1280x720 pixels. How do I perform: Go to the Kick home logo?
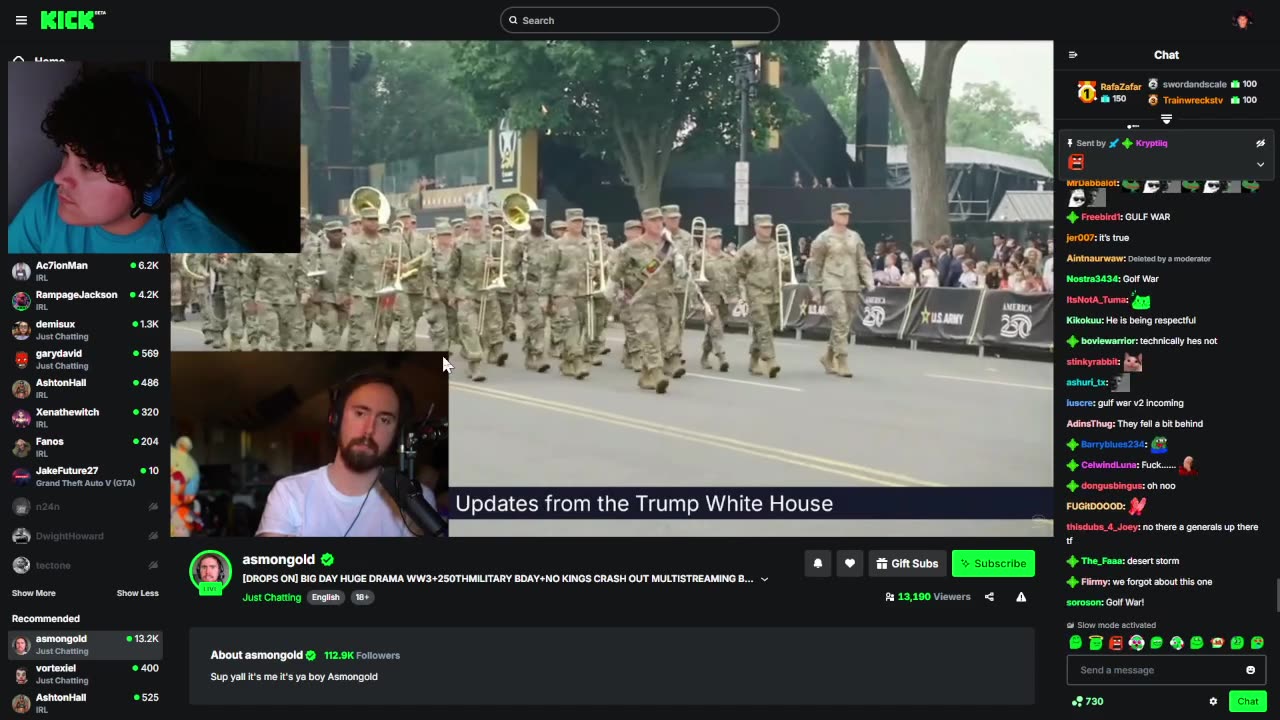72,20
